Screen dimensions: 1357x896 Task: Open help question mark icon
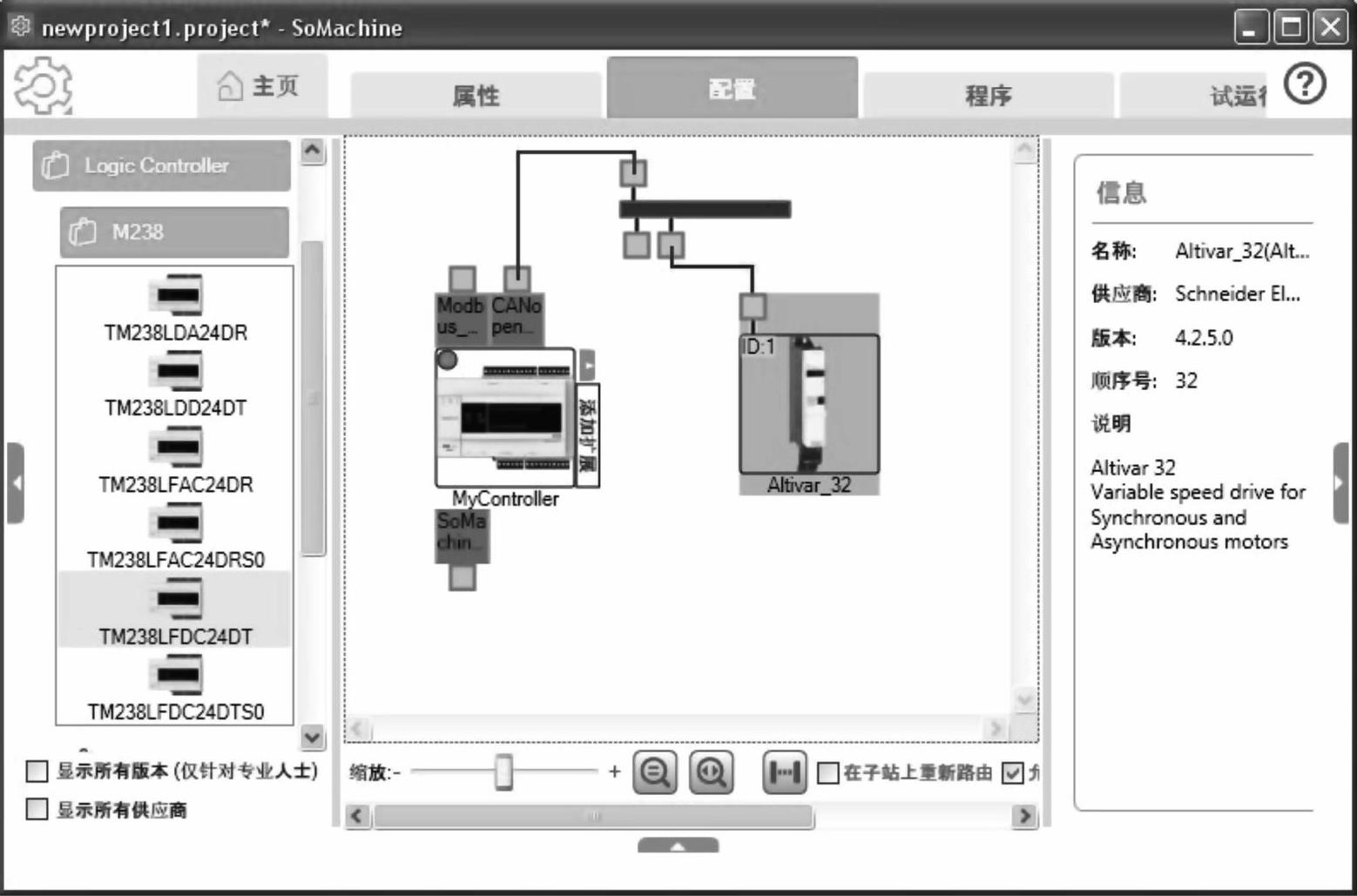[x=1305, y=84]
